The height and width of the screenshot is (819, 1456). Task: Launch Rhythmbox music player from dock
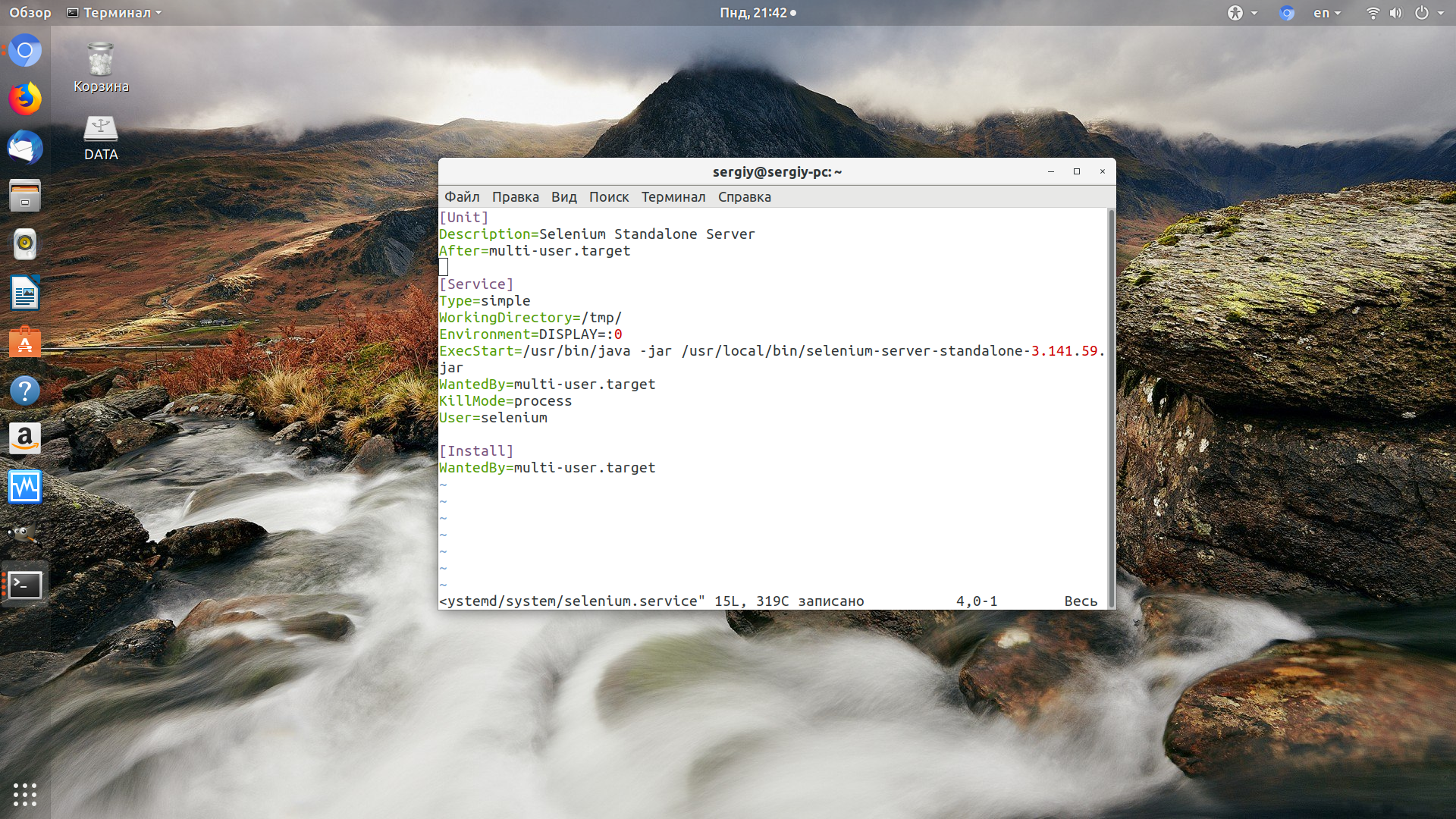[25, 244]
